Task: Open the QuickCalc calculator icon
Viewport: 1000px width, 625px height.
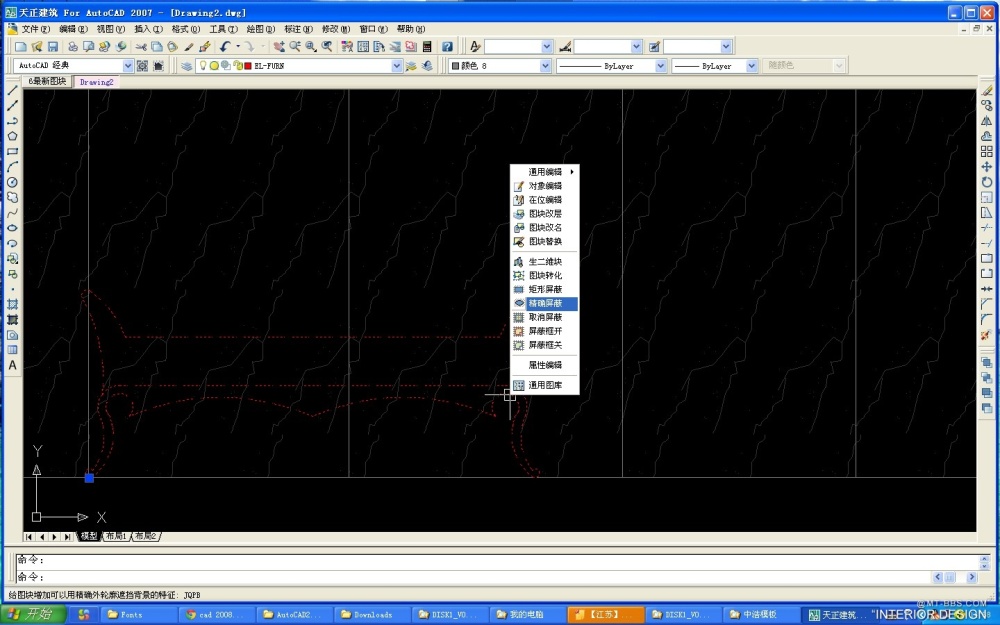Action: coord(427,47)
